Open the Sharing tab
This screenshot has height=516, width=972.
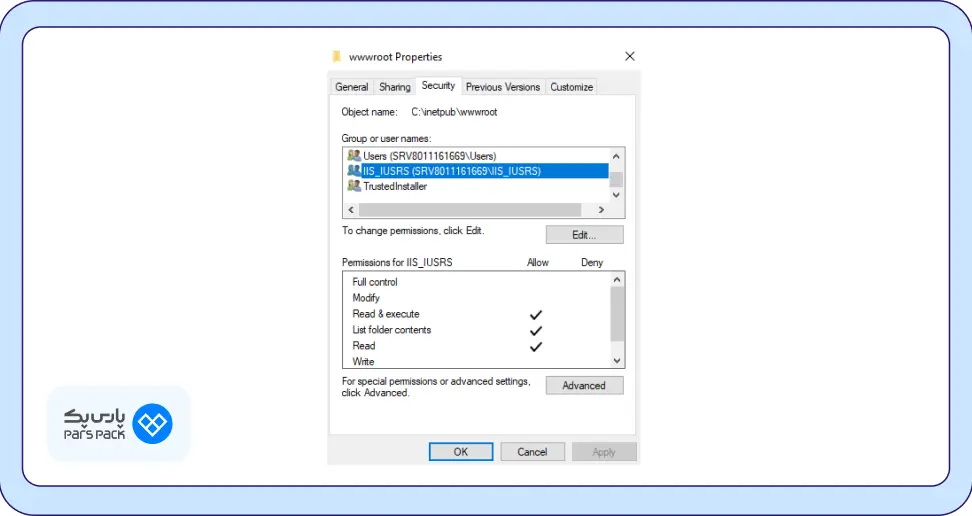395,87
